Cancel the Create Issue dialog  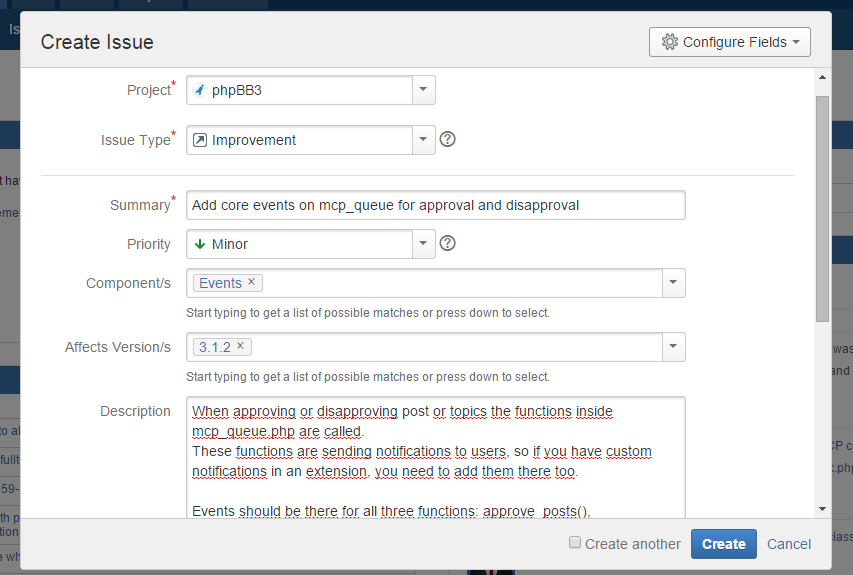tap(789, 544)
